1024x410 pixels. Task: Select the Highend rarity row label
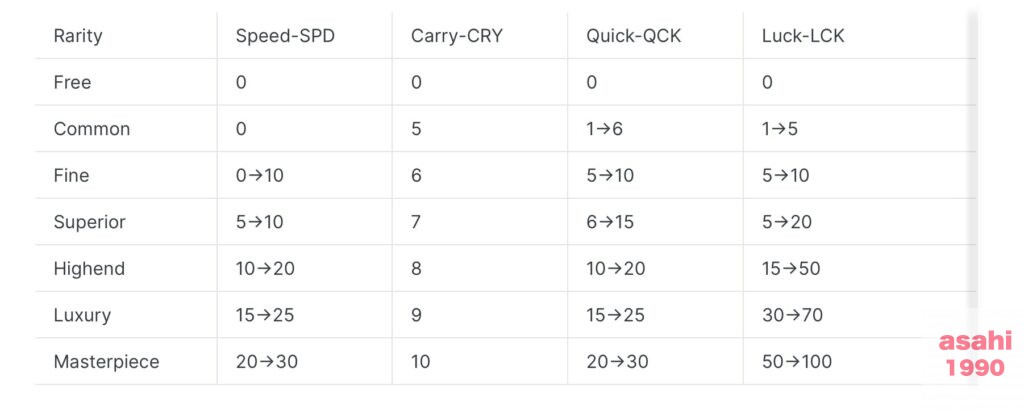point(89,268)
